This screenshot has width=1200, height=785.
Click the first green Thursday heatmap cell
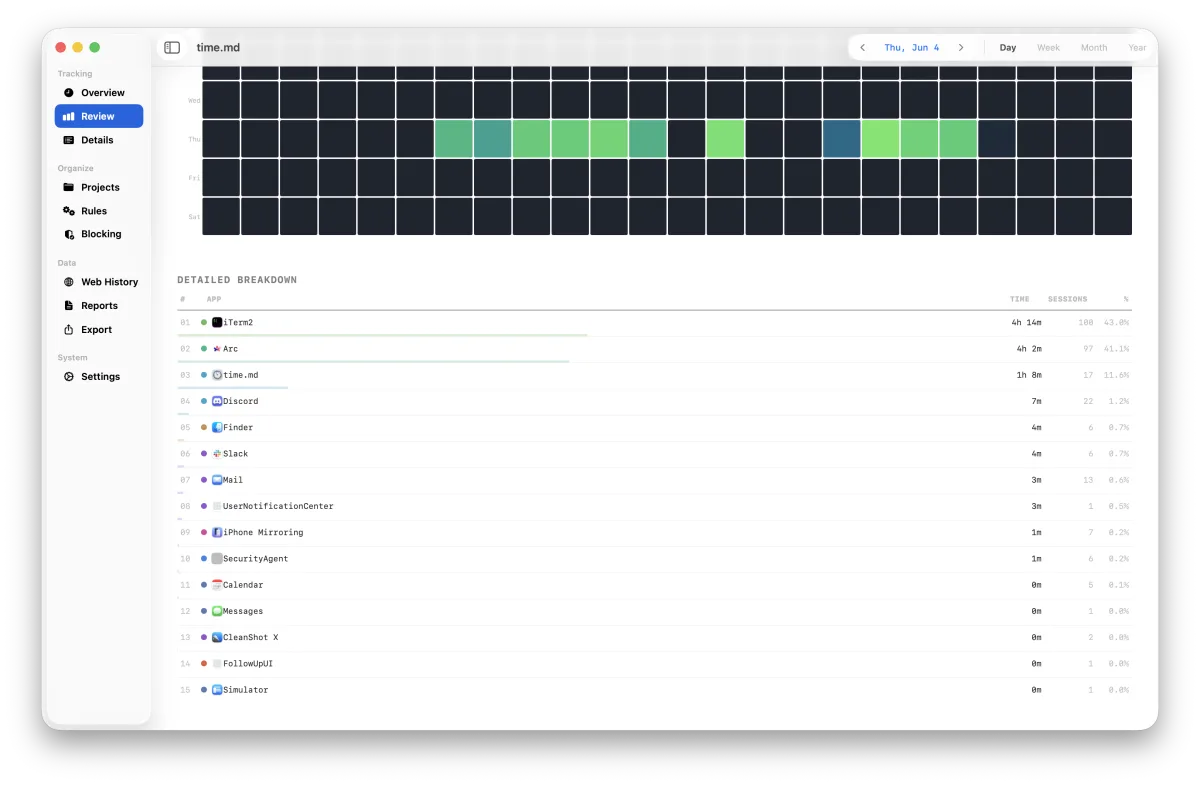(x=454, y=139)
